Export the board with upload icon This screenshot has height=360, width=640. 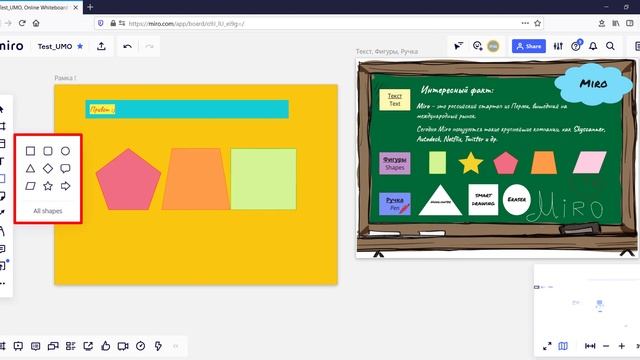[101, 46]
